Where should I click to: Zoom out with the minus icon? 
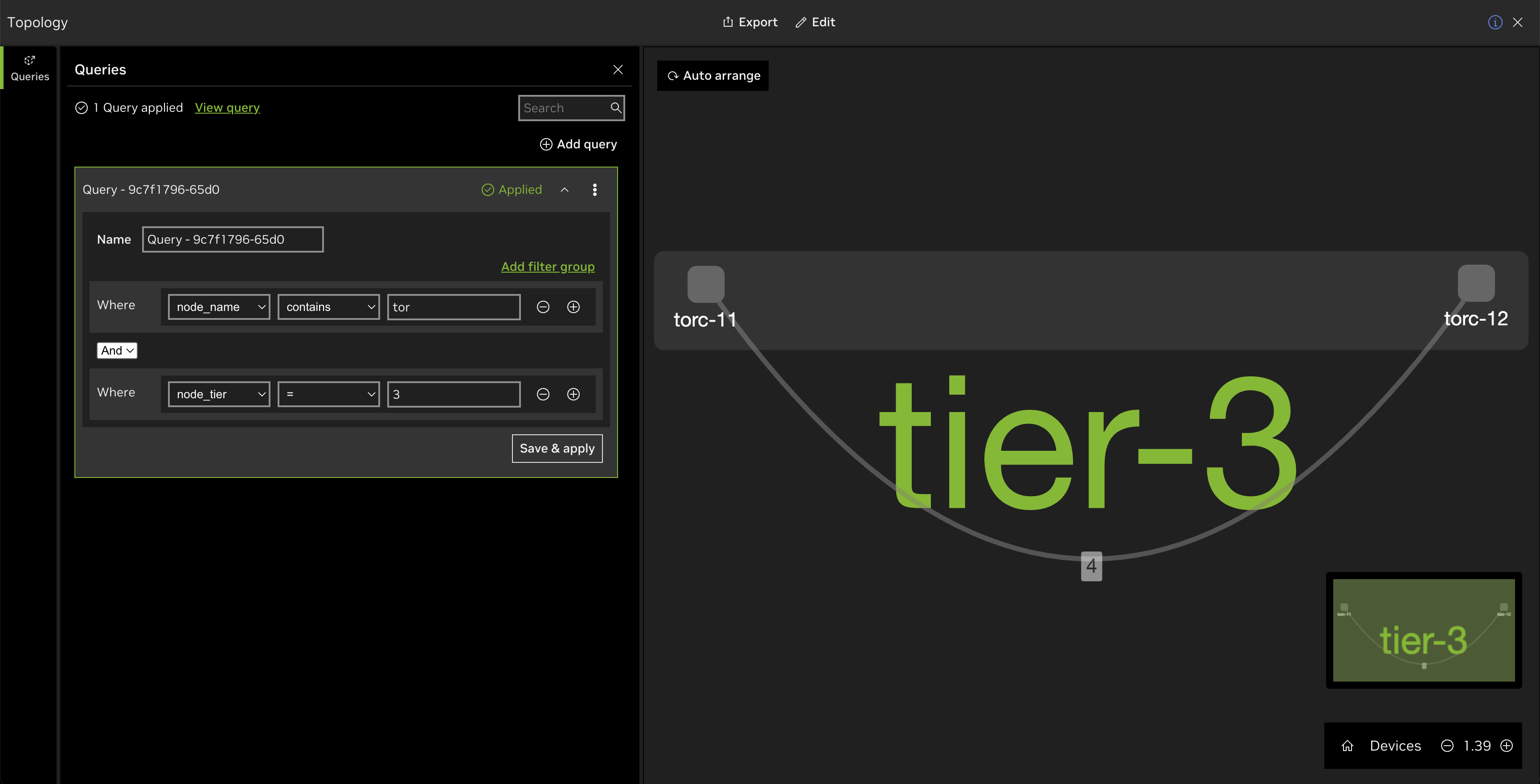(x=1447, y=746)
